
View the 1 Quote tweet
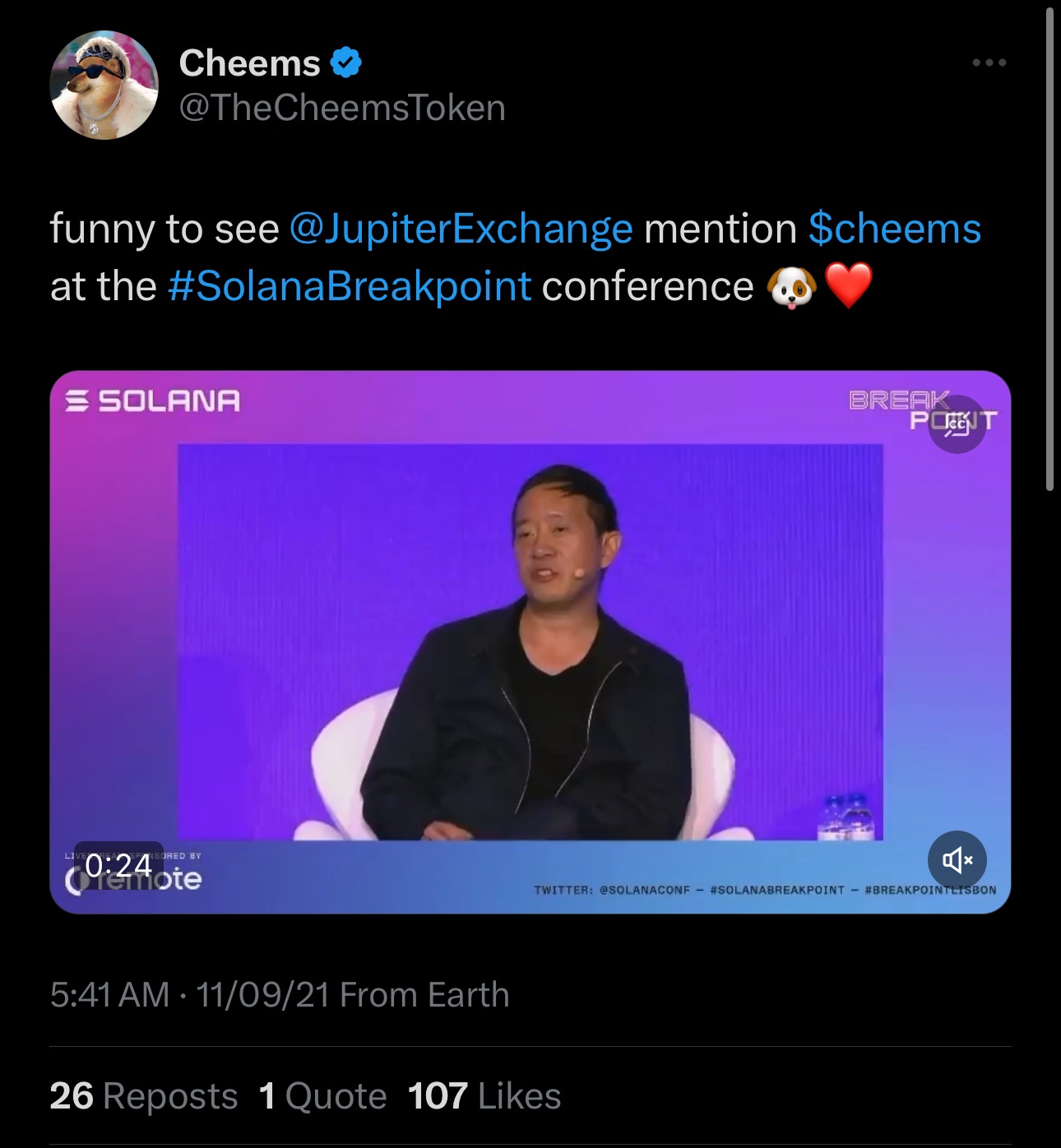point(321,1095)
